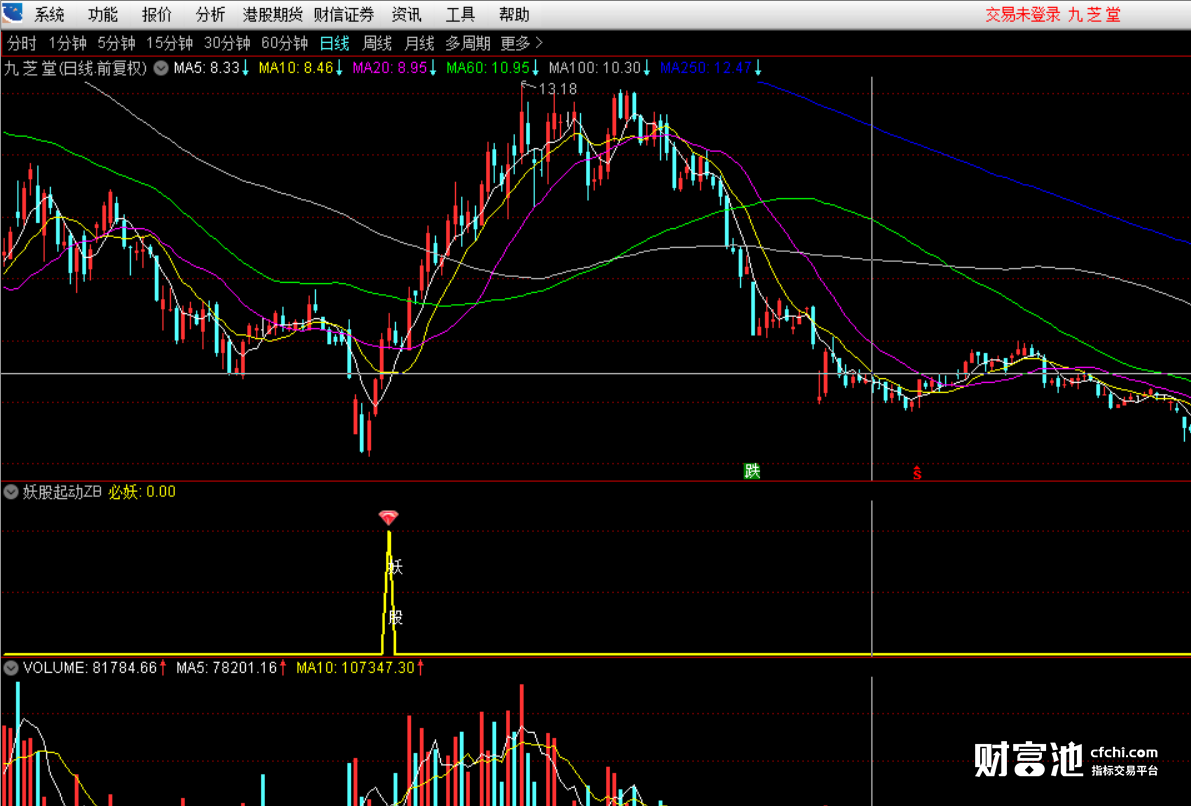Select the MA20: 8.95 indicator label
Viewport: 1191px width, 806px height.
(395, 68)
